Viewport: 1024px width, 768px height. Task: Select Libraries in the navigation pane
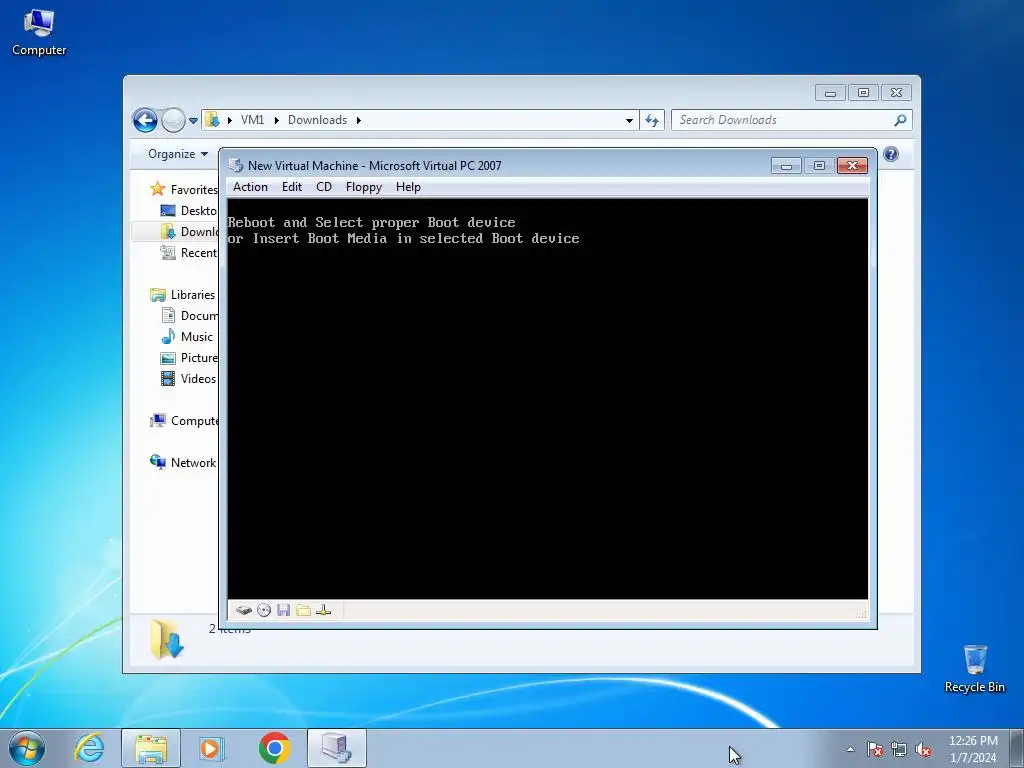(x=183, y=295)
